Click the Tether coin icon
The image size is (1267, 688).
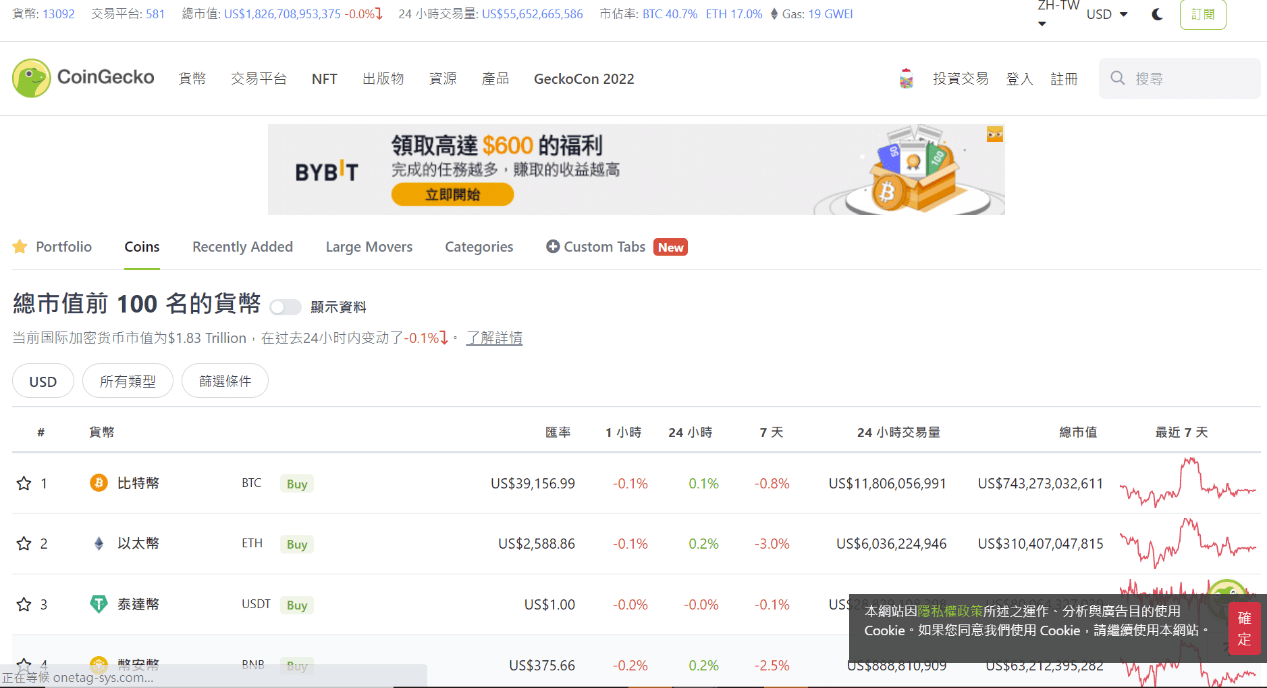click(x=97, y=604)
